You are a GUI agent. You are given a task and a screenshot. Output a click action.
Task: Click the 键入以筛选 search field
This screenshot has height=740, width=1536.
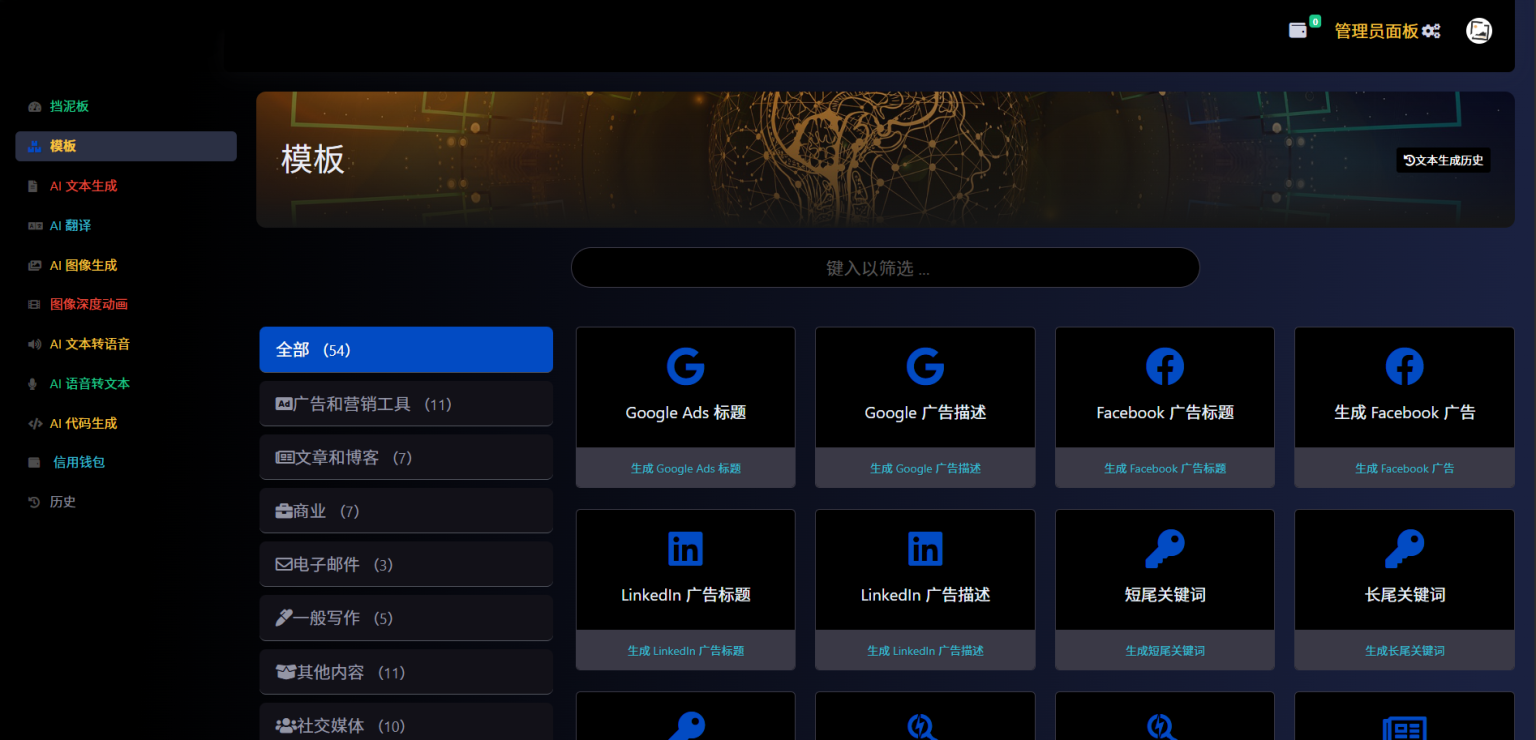[x=884, y=268]
